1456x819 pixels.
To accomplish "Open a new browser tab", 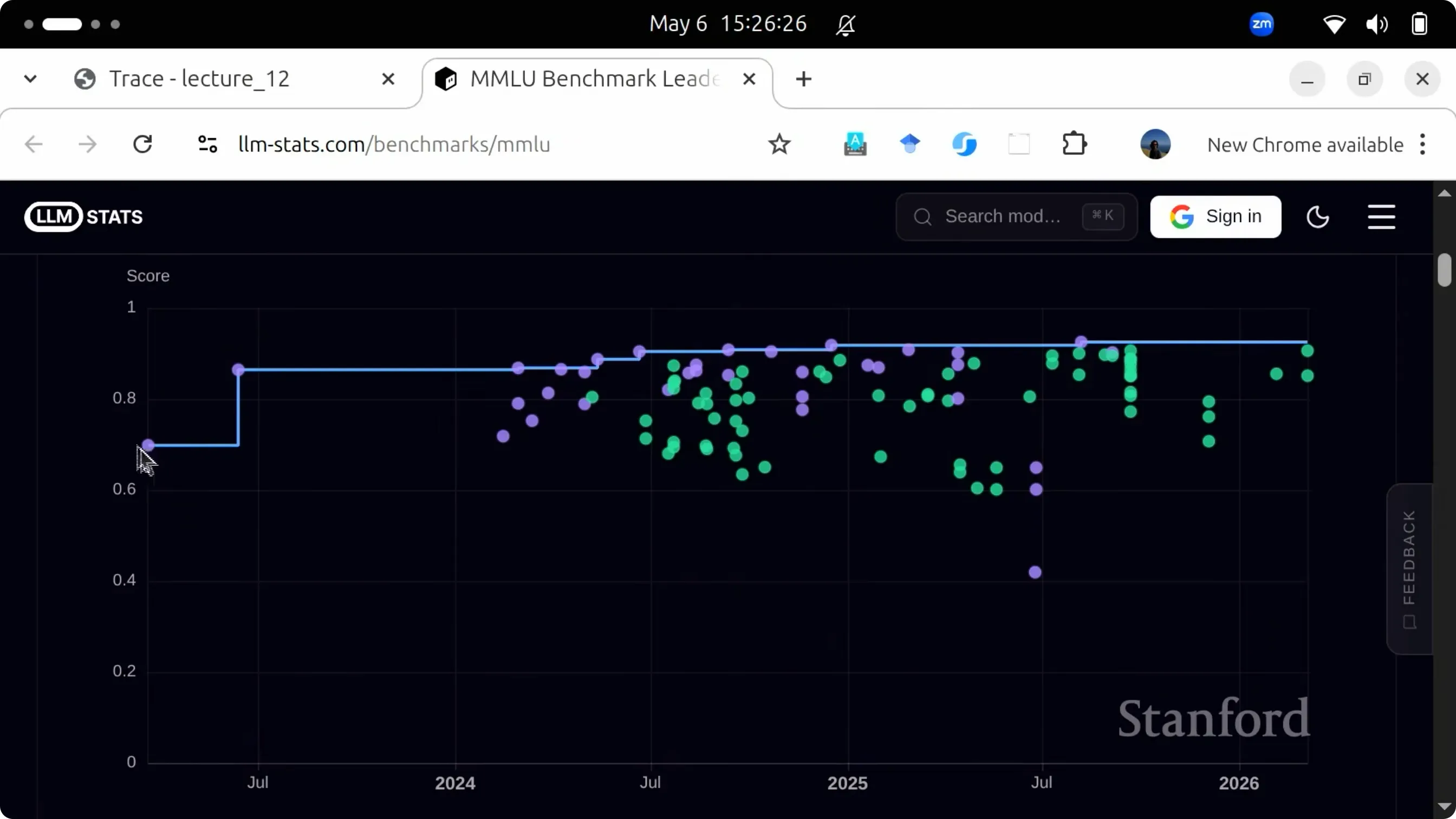I will pyautogui.click(x=803, y=79).
